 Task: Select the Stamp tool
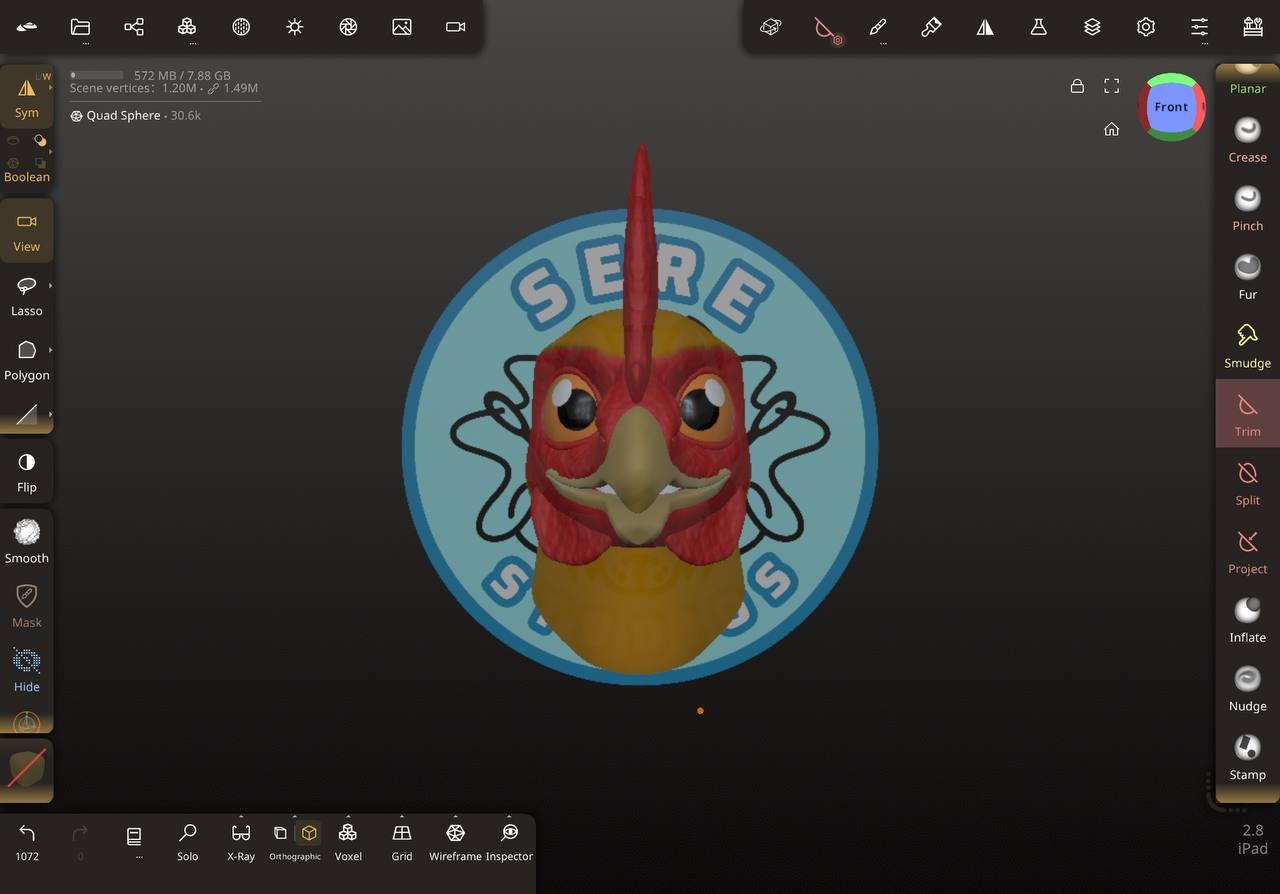point(1247,756)
